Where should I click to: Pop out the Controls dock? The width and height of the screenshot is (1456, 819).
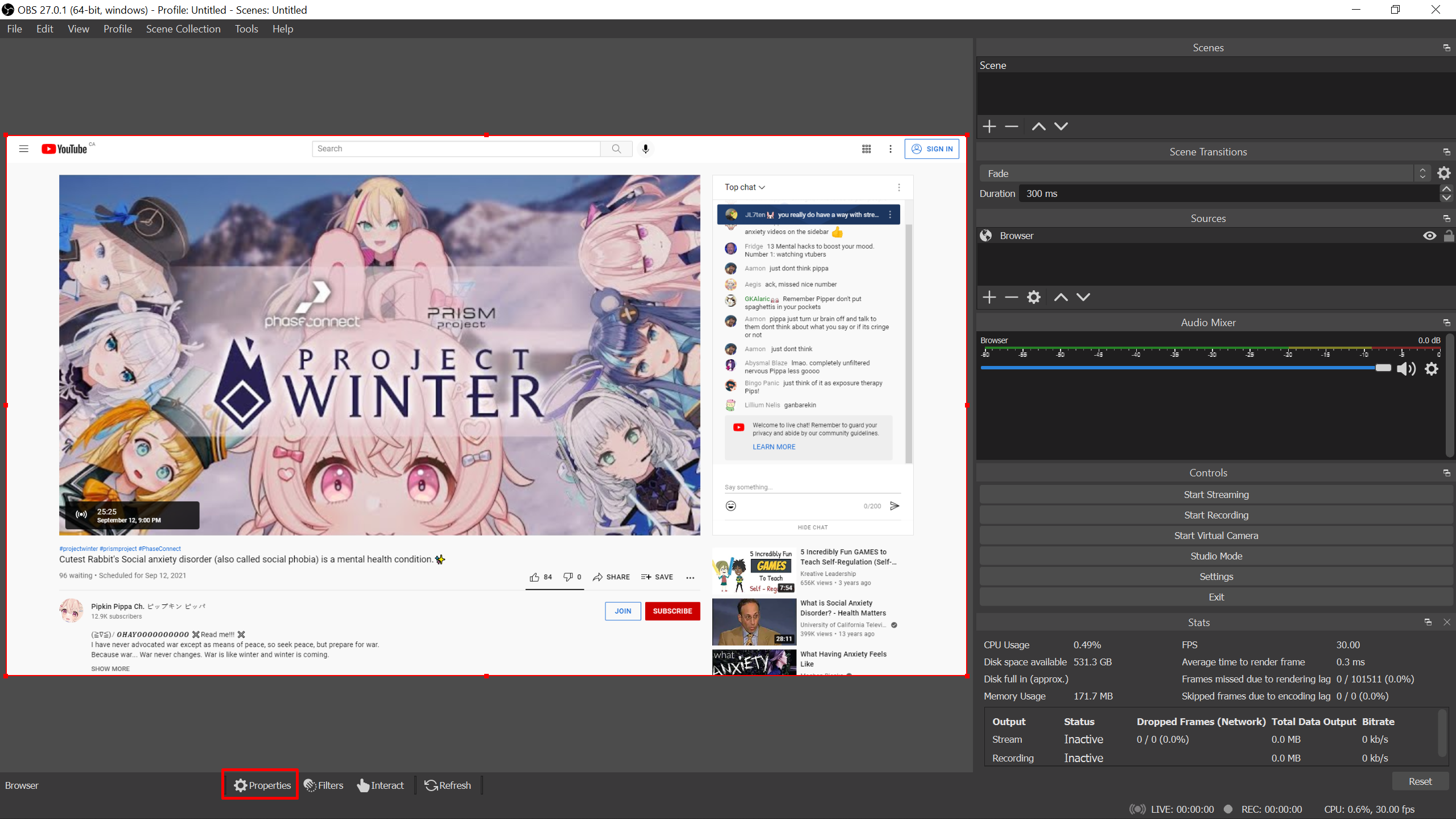pyautogui.click(x=1447, y=473)
